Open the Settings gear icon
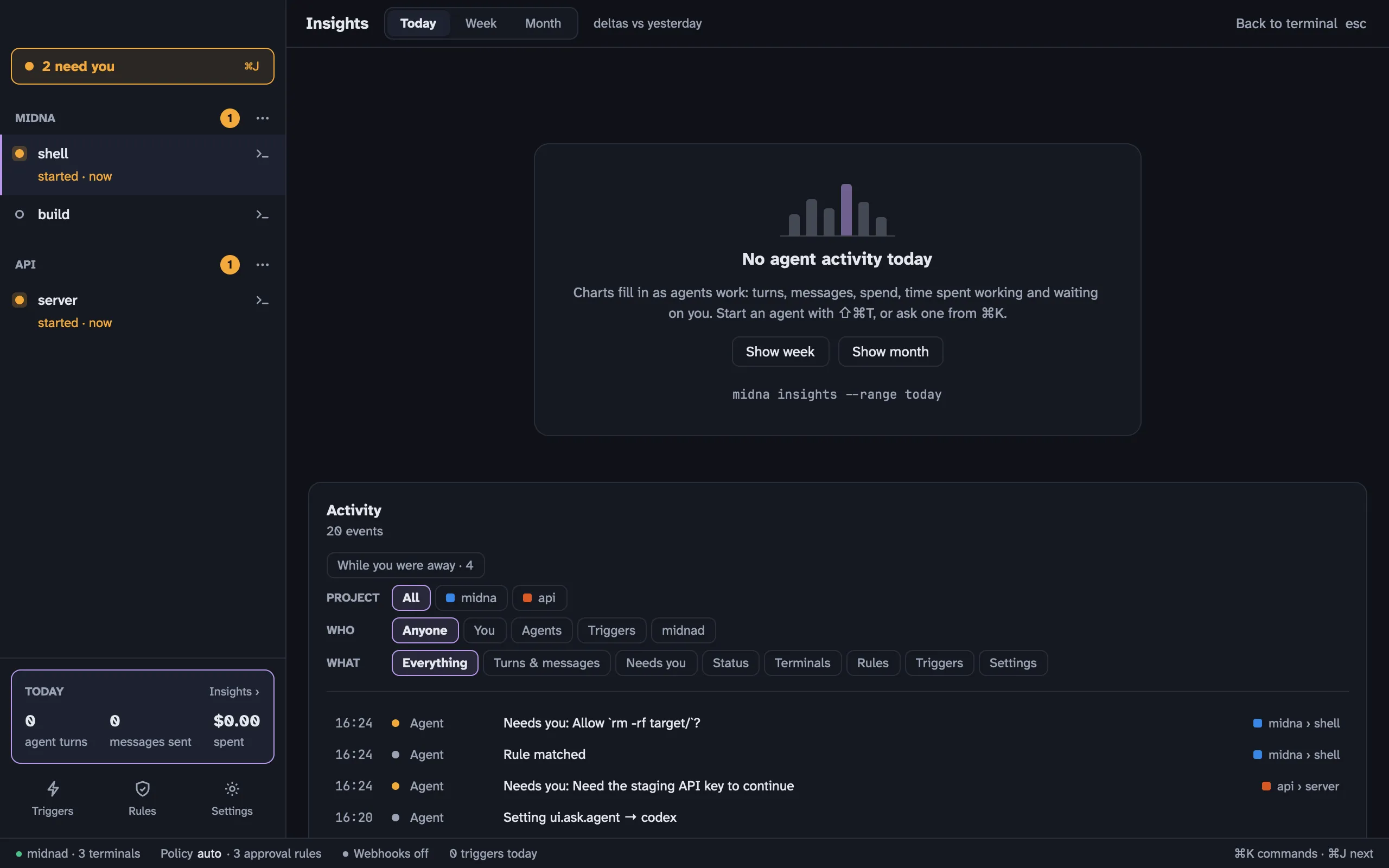Viewport: 1389px width, 868px height. point(232,788)
